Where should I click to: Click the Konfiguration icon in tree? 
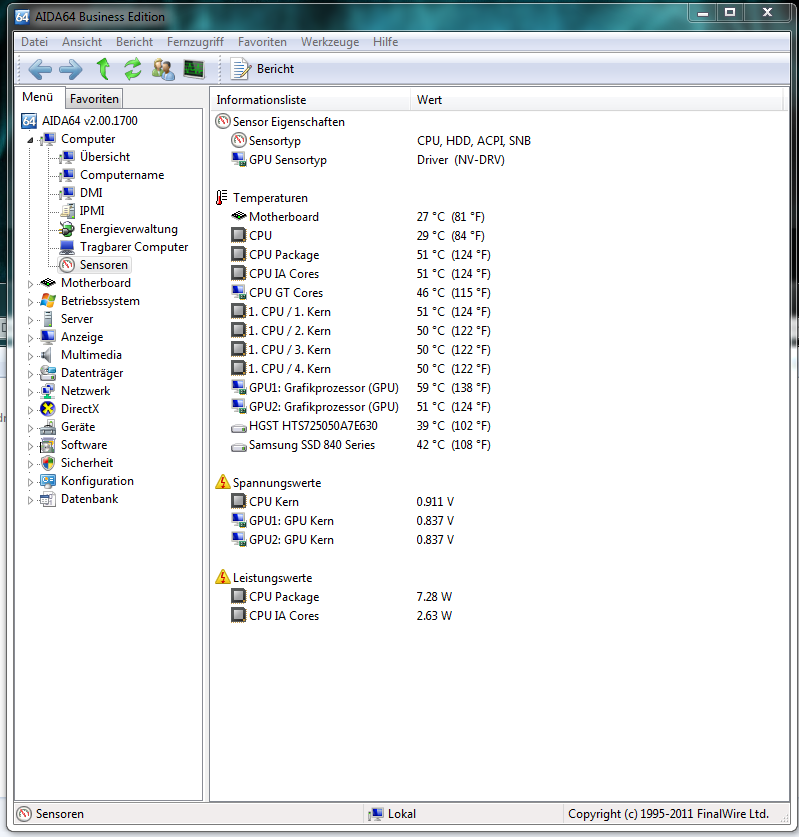coord(48,481)
